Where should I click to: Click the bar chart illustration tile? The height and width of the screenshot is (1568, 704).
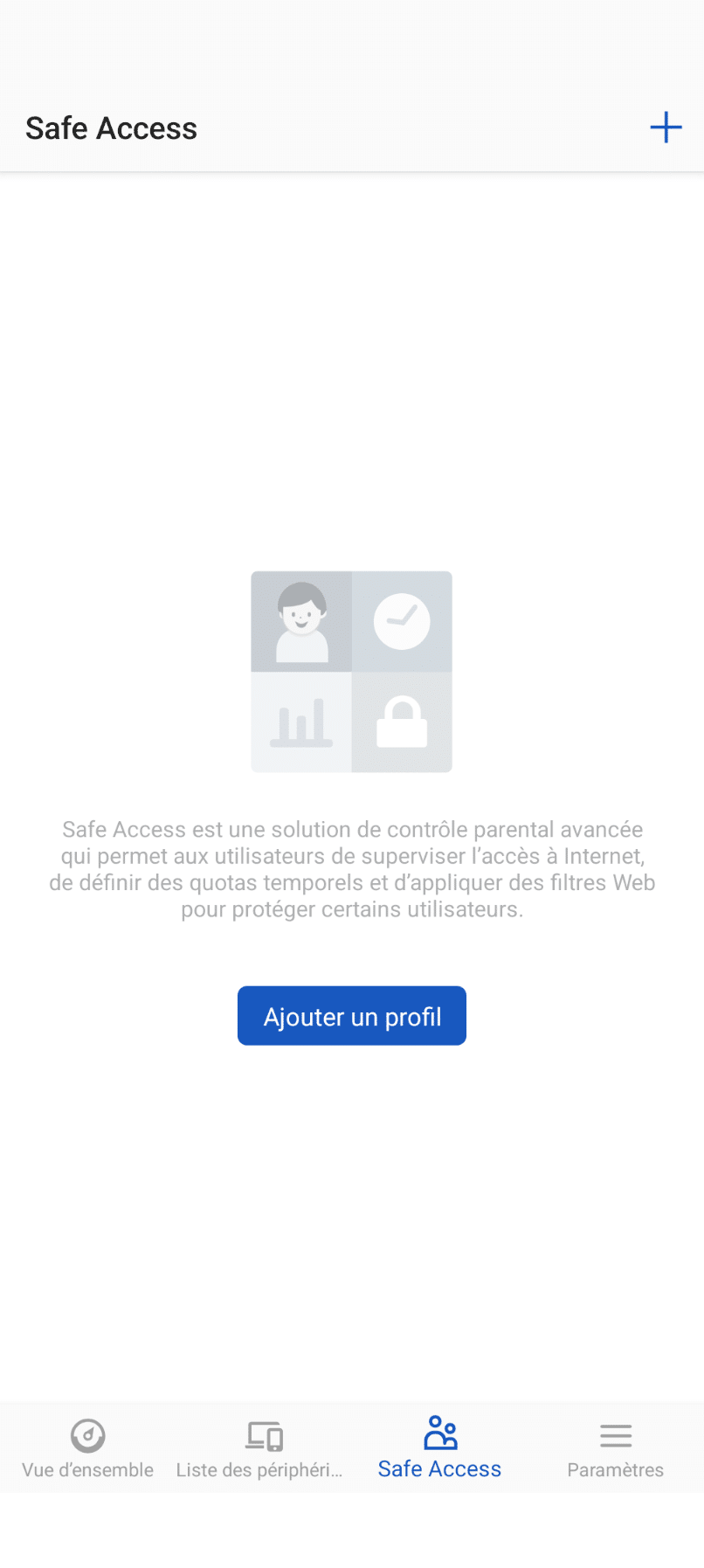point(301,722)
